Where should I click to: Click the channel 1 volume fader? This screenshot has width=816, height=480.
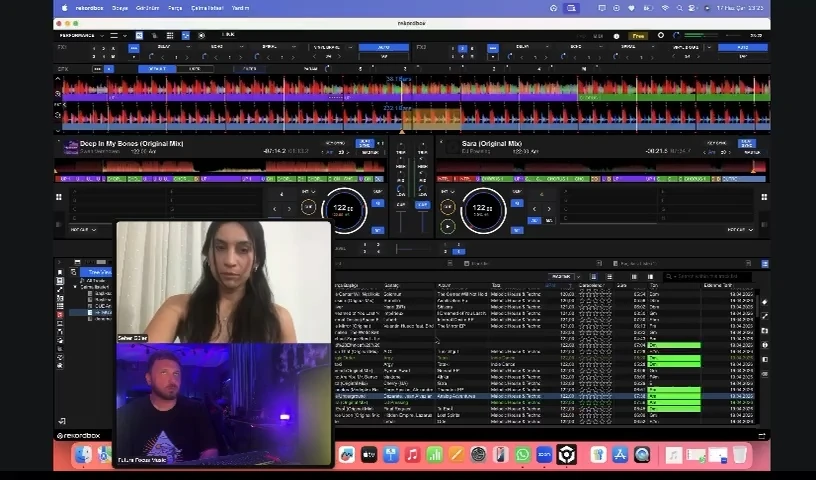pyautogui.click(x=401, y=222)
